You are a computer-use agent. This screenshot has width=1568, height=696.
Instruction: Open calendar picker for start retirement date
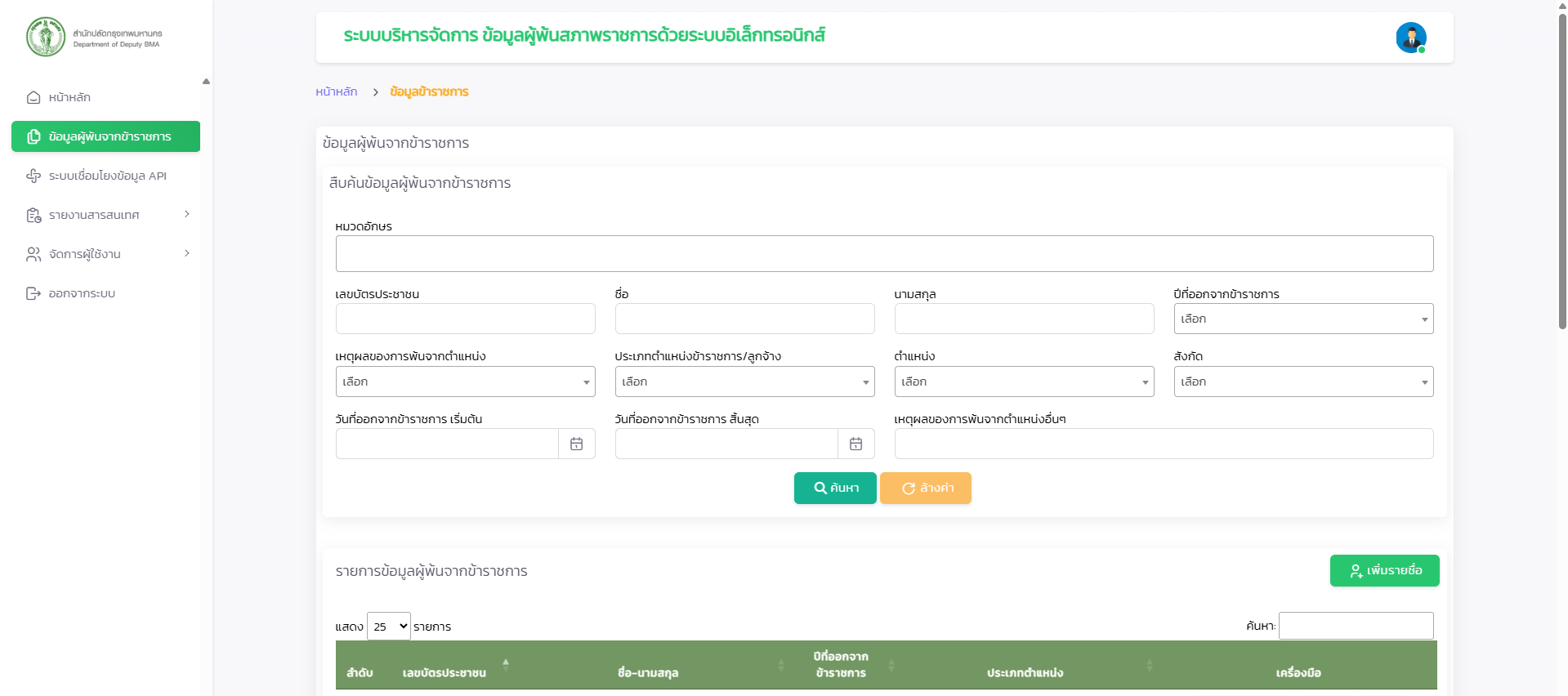point(577,444)
